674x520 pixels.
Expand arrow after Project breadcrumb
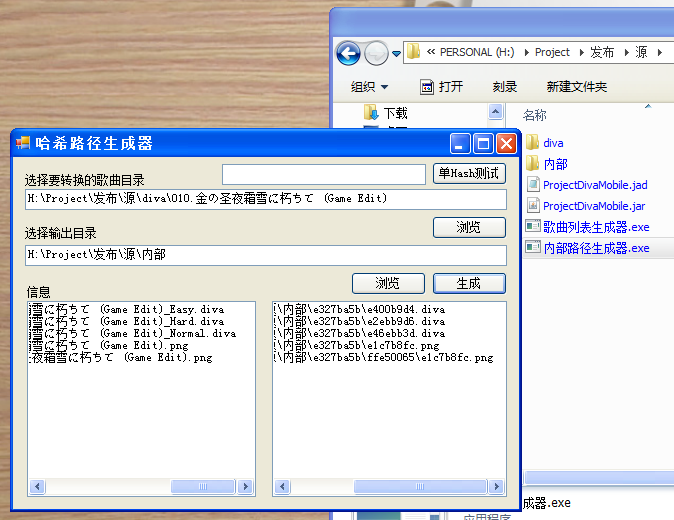click(581, 52)
